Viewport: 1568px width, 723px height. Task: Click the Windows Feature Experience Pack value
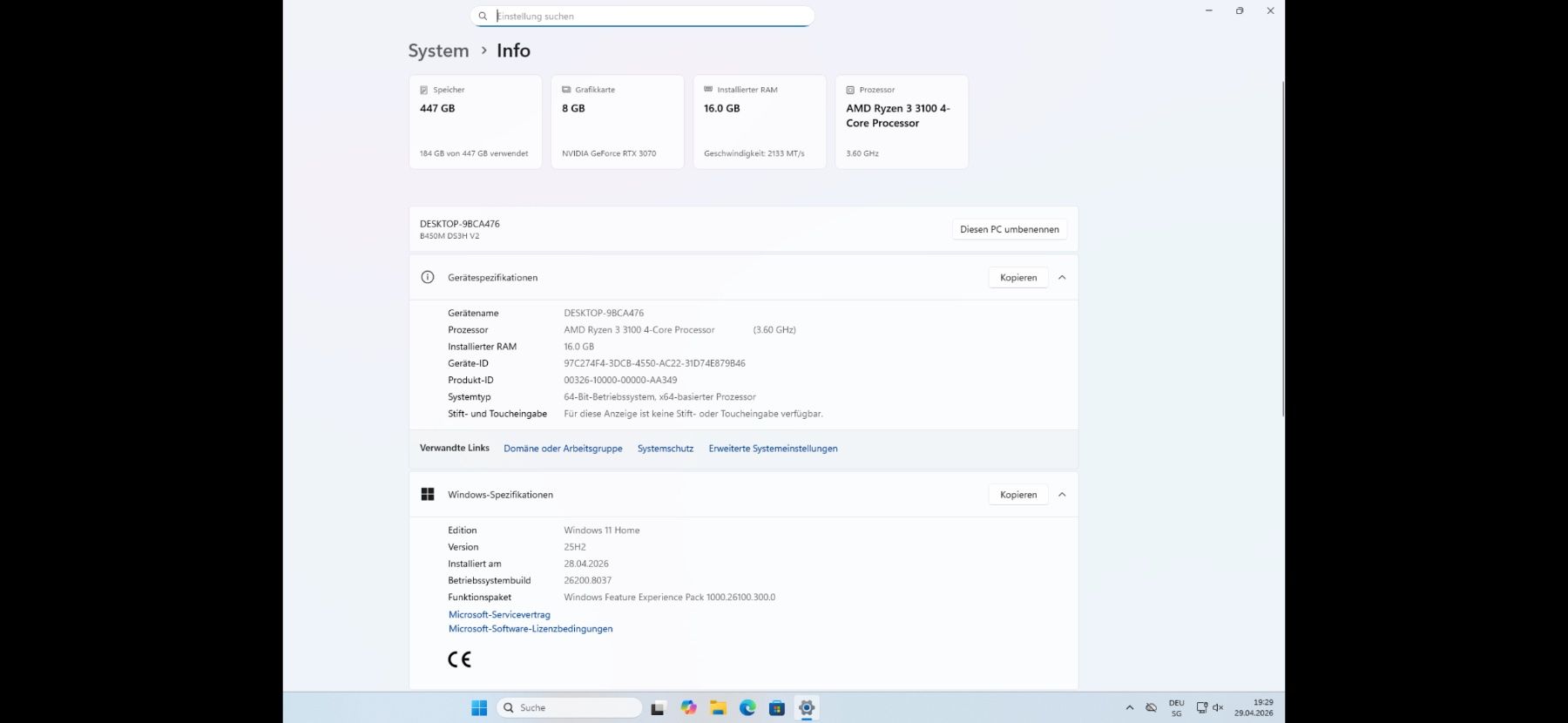pyautogui.click(x=669, y=597)
